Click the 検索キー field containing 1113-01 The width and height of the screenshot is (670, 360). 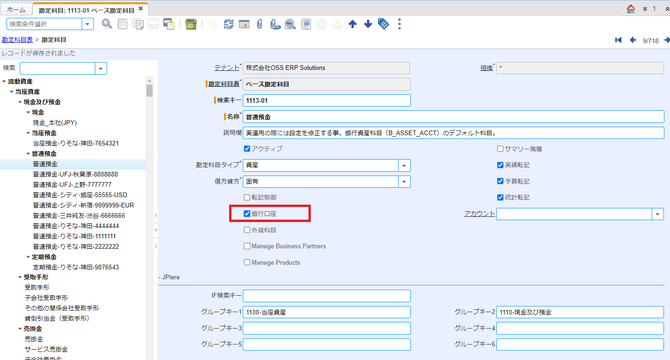pyautogui.click(x=326, y=100)
